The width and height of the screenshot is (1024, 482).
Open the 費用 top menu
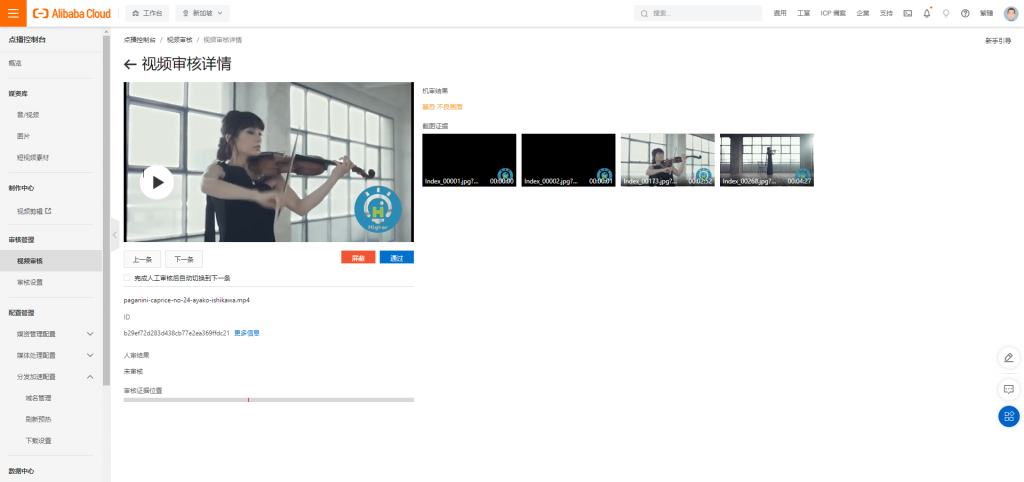tap(780, 13)
